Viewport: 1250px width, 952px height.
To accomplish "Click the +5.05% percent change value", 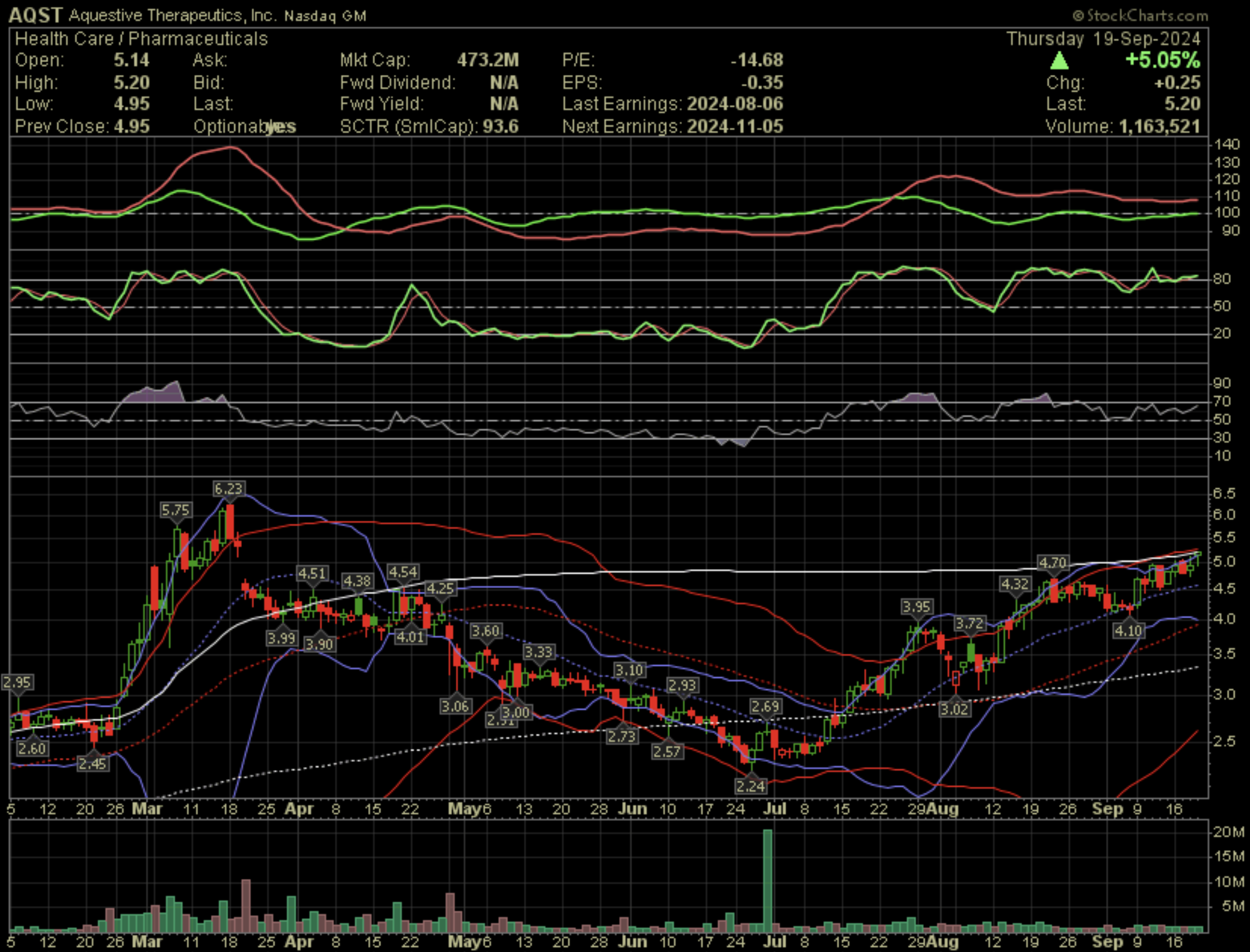I will [x=1162, y=60].
